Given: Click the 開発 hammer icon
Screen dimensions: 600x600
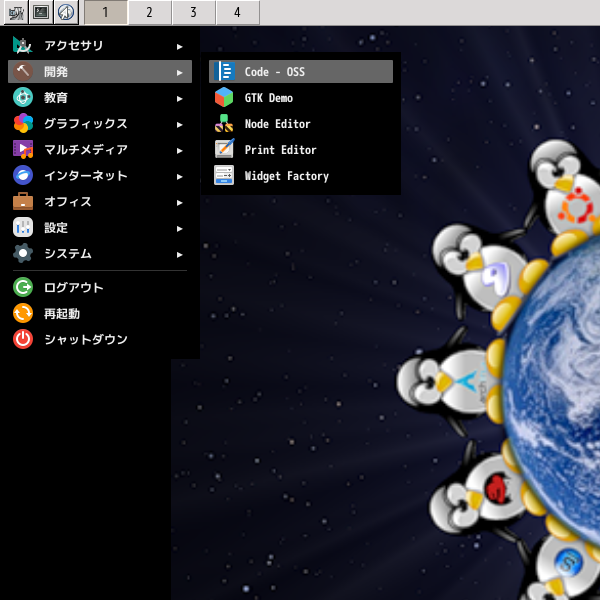Looking at the screenshot, I should coord(23,72).
